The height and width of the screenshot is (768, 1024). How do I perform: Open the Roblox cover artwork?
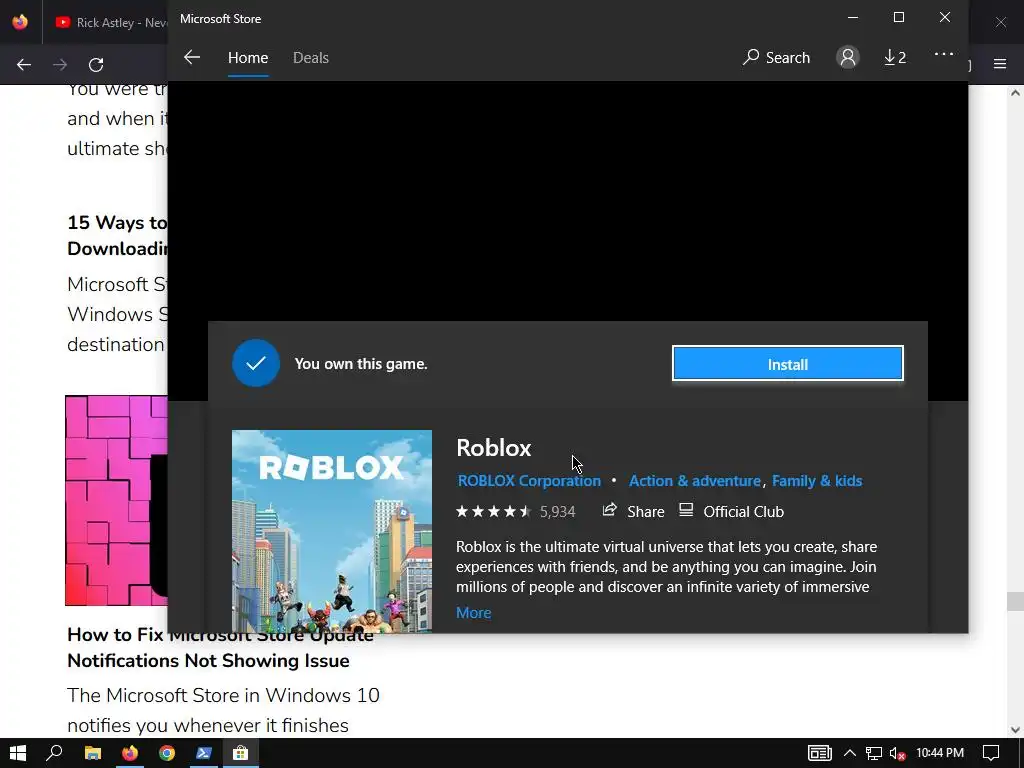click(332, 530)
